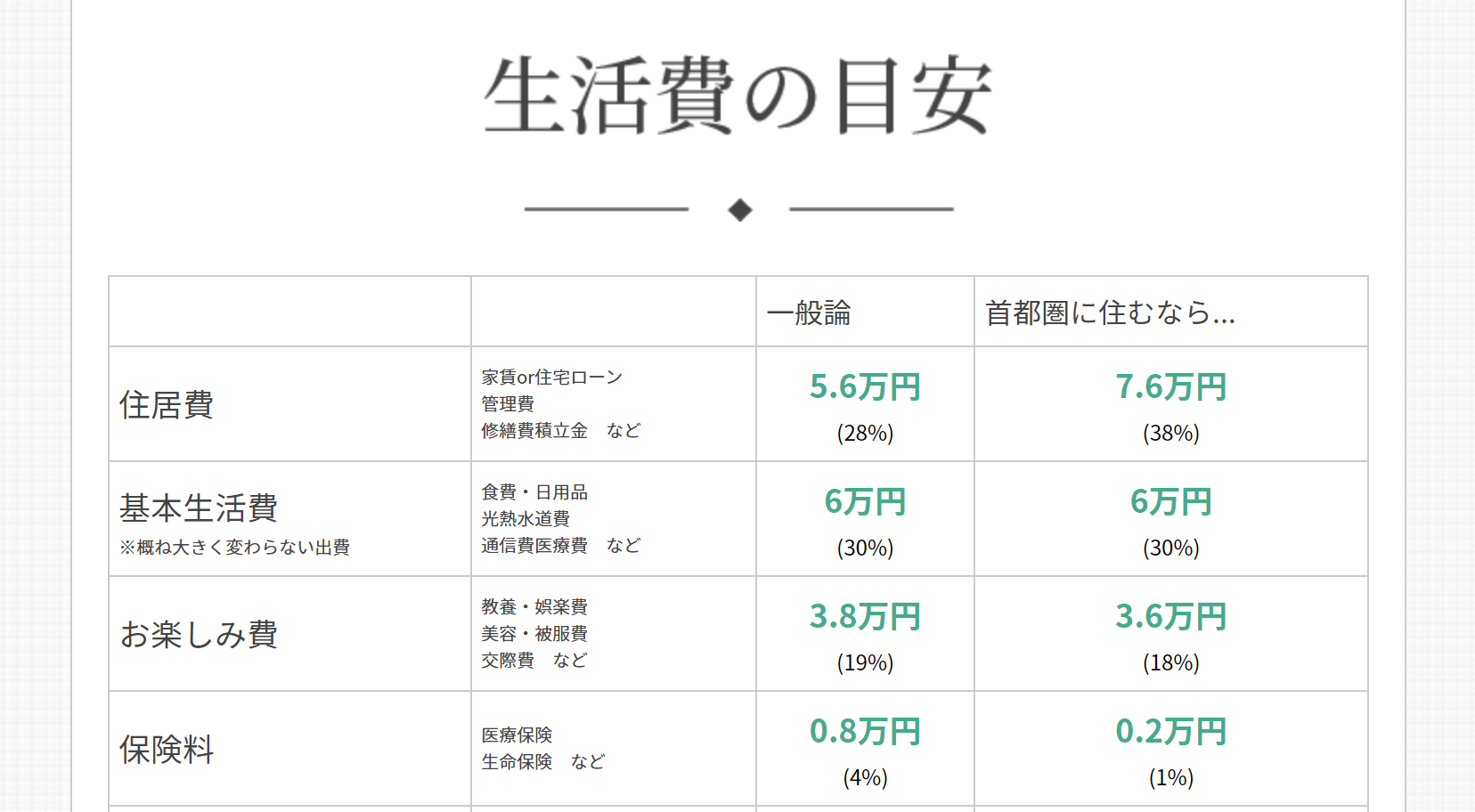Click 6万円 in the 一般論 column
The height and width of the screenshot is (812, 1475).
pyautogui.click(x=865, y=501)
